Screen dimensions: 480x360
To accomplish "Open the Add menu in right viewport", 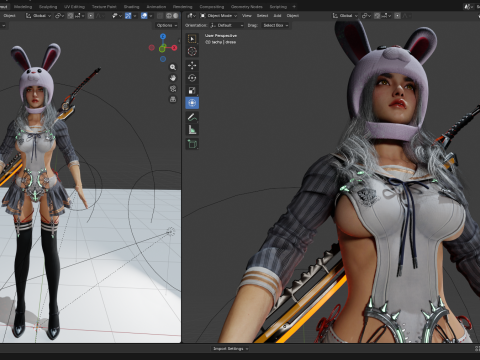I will [277, 16].
